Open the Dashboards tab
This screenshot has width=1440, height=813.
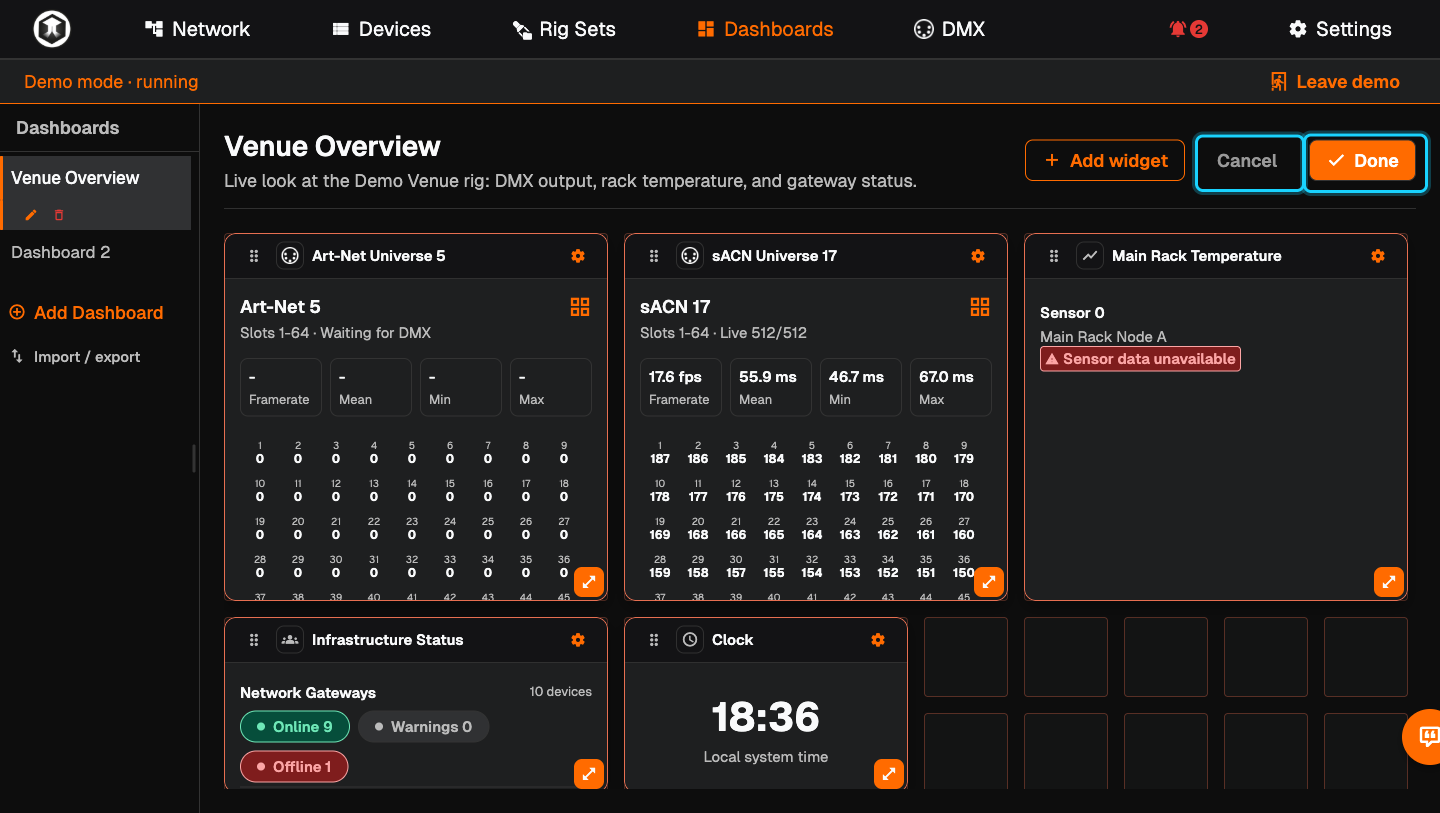click(765, 29)
